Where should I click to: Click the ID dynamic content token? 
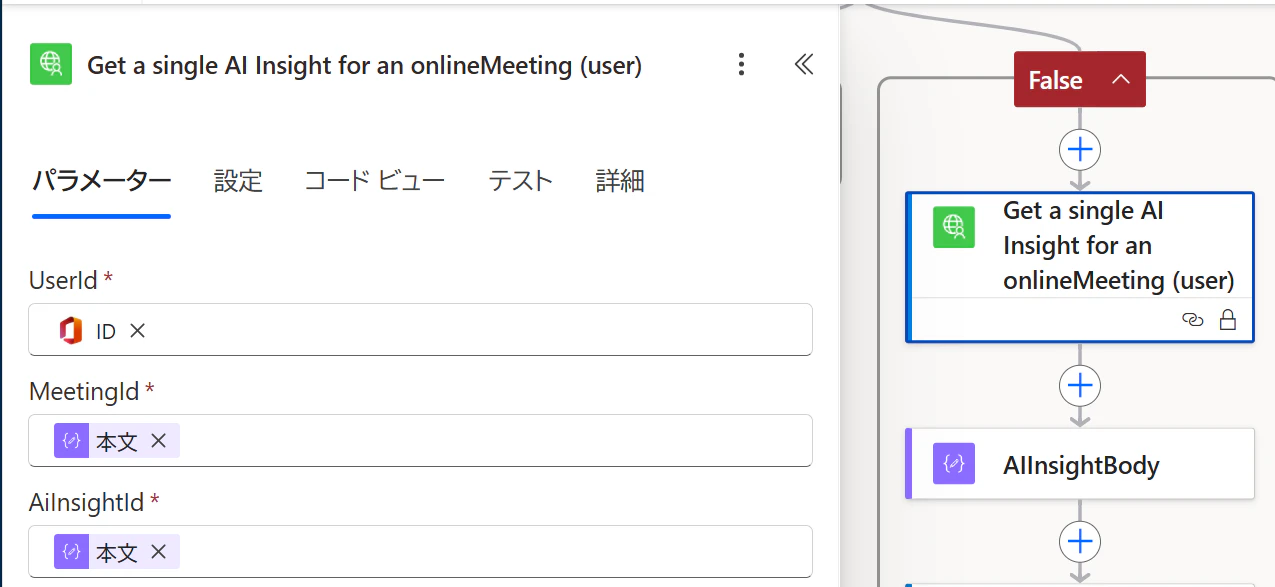pos(103,330)
